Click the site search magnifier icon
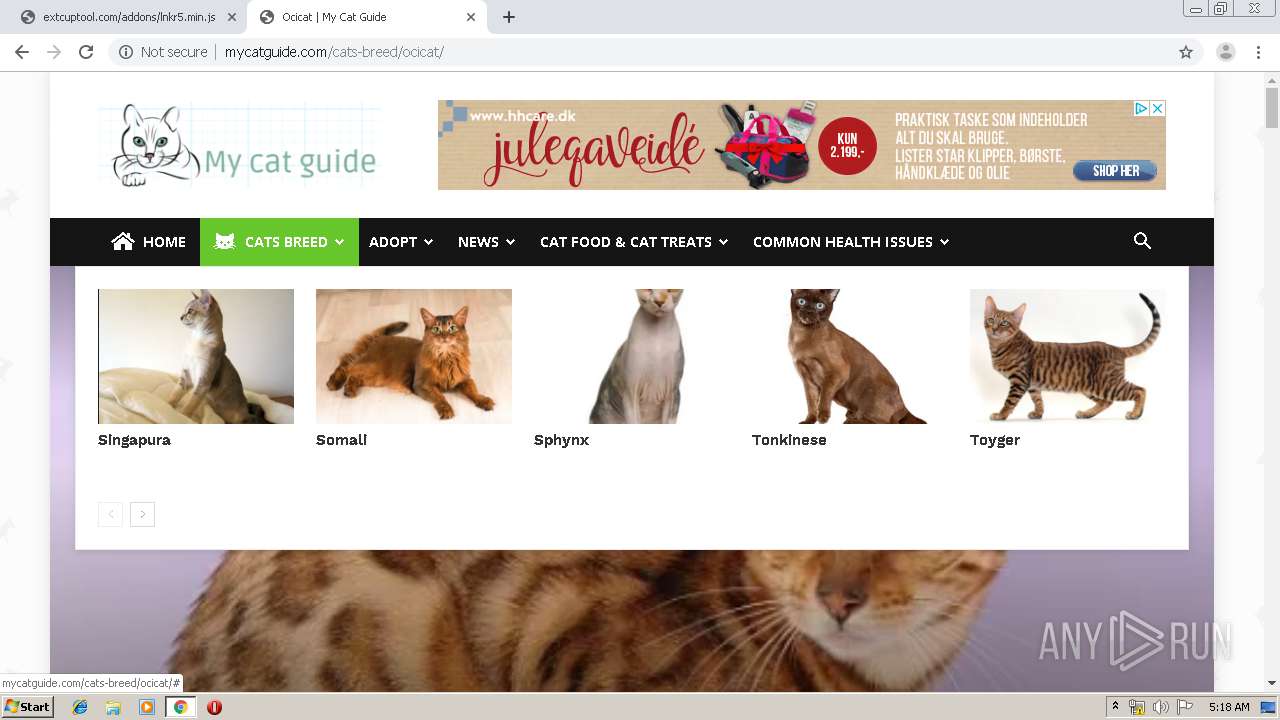Viewport: 1280px width, 720px height. pyautogui.click(x=1142, y=241)
